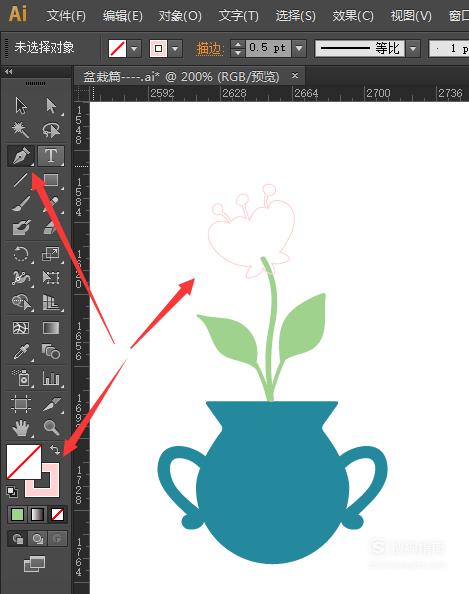The height and width of the screenshot is (594, 469).
Task: Enable Draw Normal mode
Action: (17, 538)
